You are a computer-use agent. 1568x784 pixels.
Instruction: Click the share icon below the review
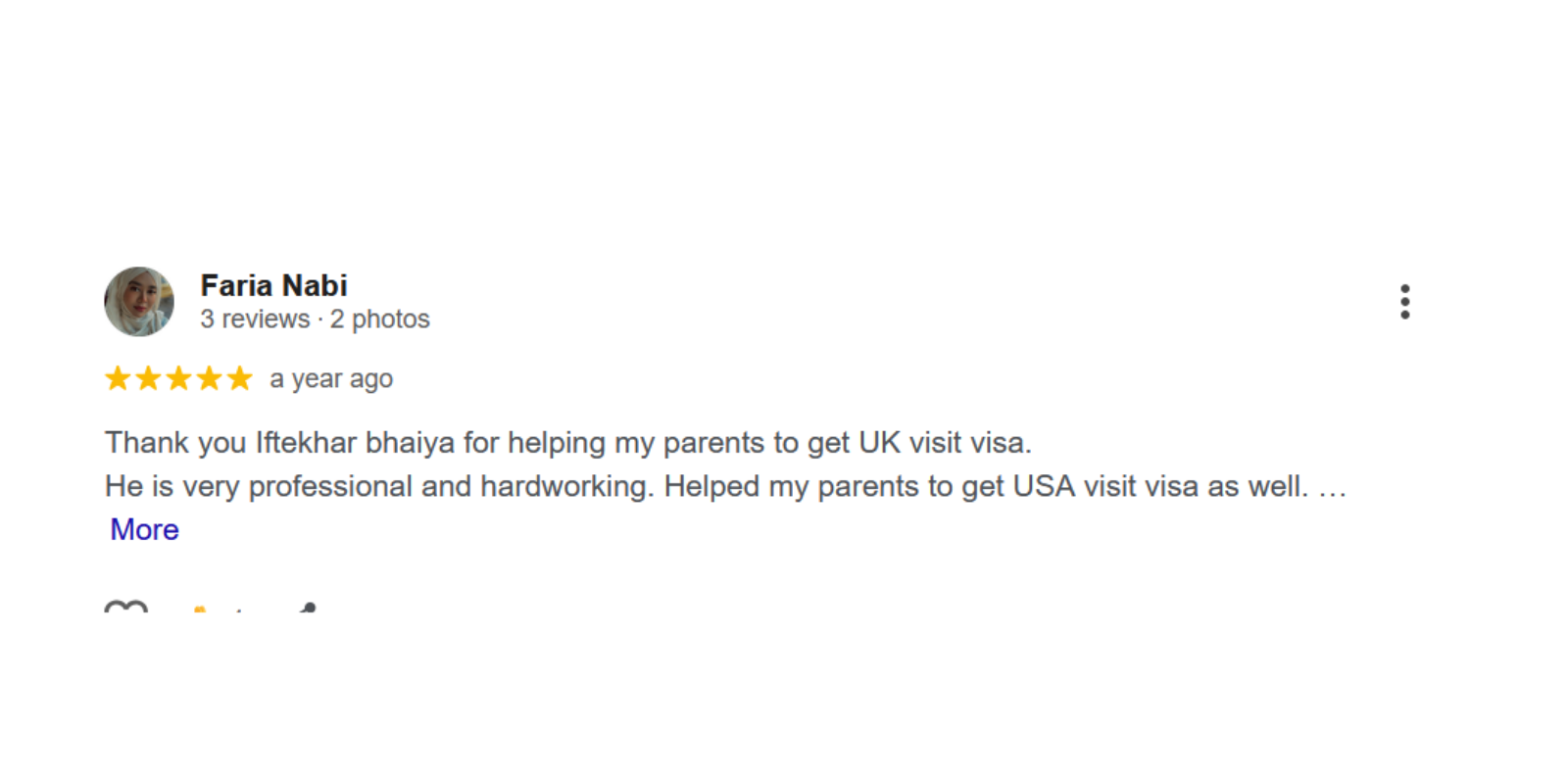(308, 611)
